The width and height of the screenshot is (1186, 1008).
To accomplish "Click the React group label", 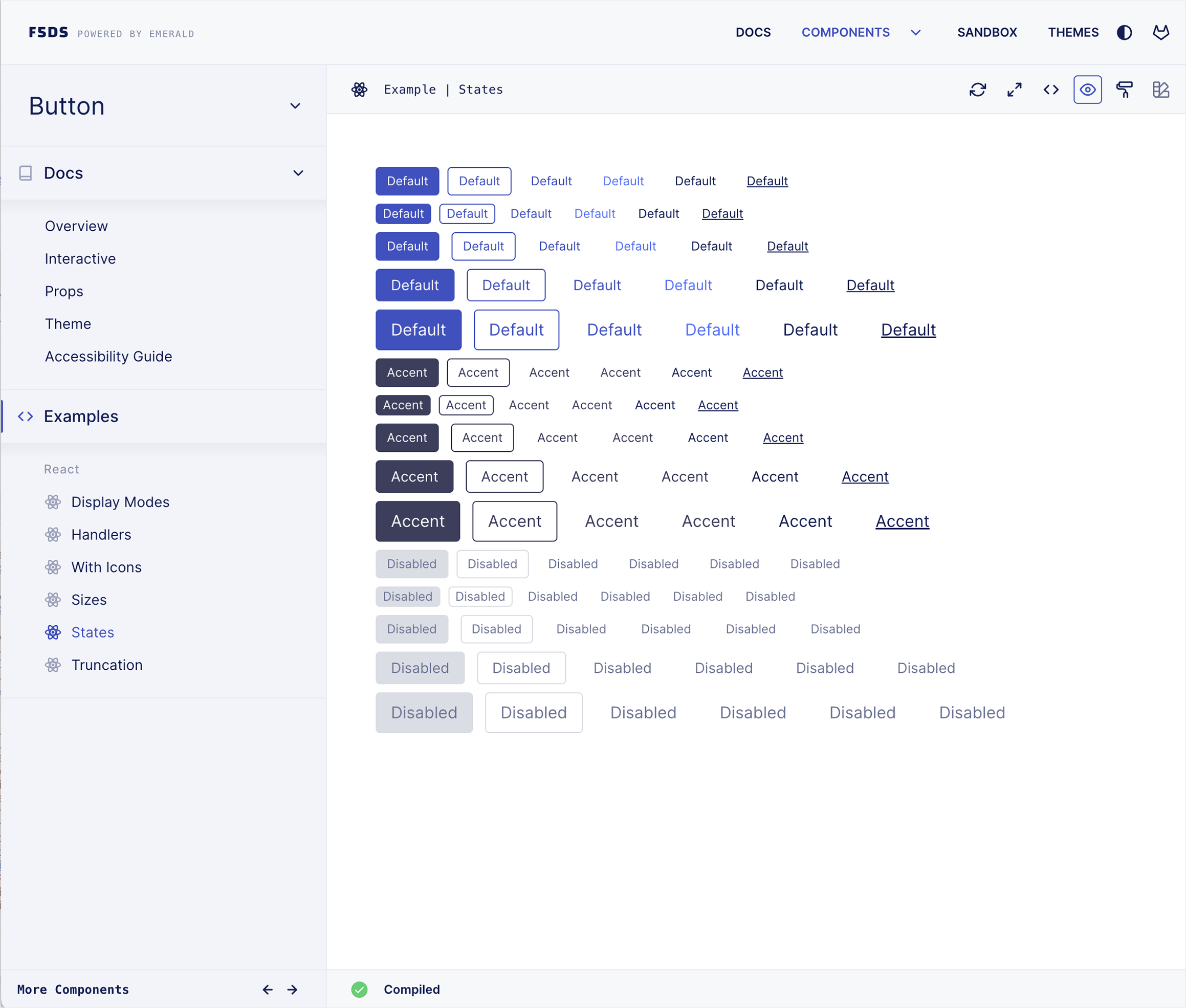I will point(62,469).
